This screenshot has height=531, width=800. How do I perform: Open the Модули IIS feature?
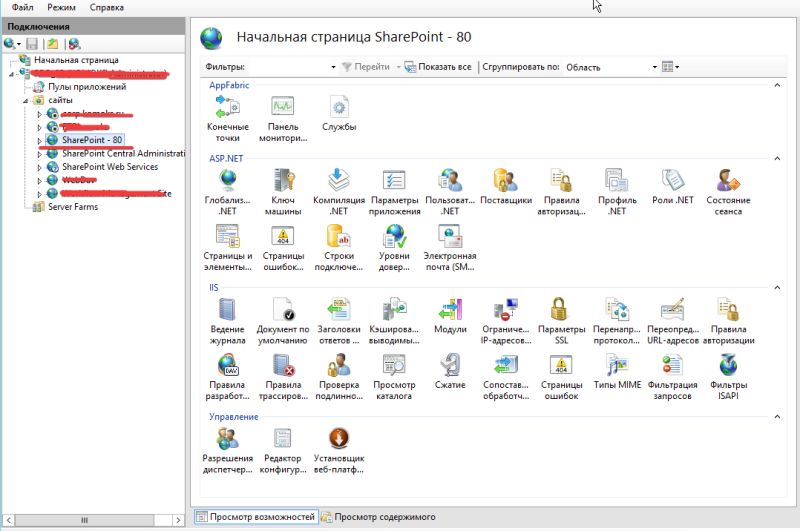(450, 316)
